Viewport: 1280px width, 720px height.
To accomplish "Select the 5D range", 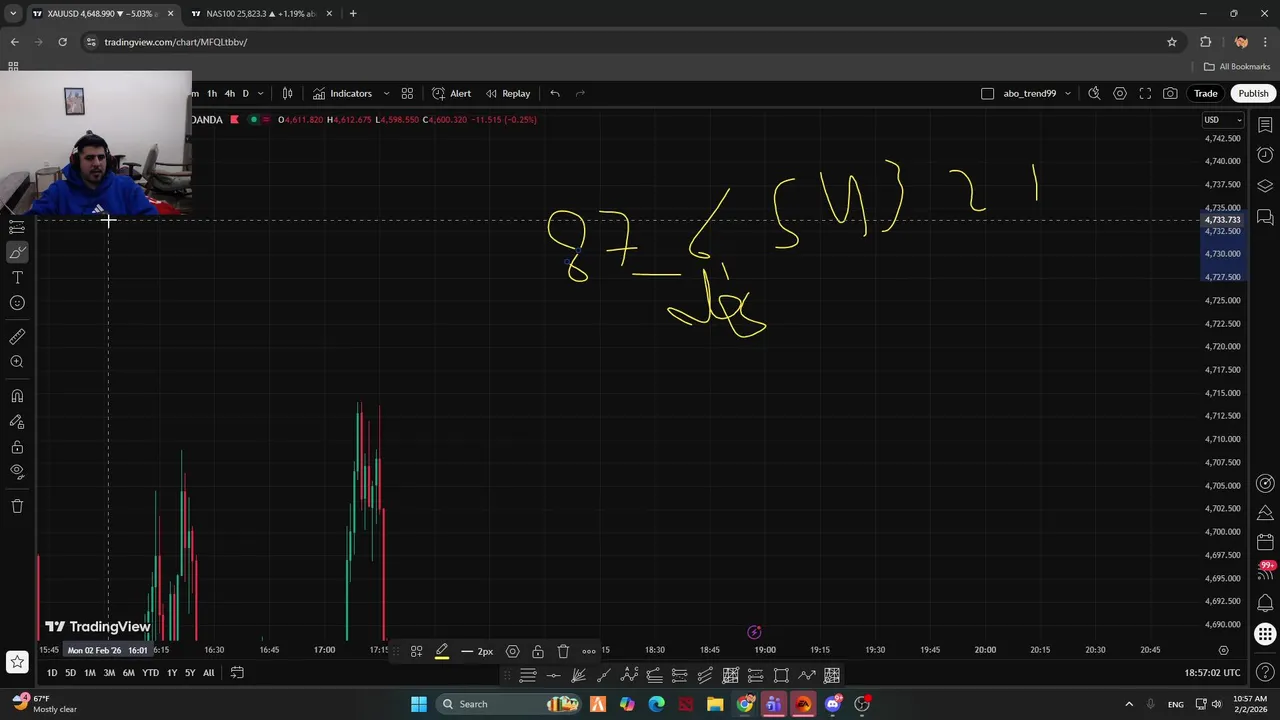I will click(70, 673).
